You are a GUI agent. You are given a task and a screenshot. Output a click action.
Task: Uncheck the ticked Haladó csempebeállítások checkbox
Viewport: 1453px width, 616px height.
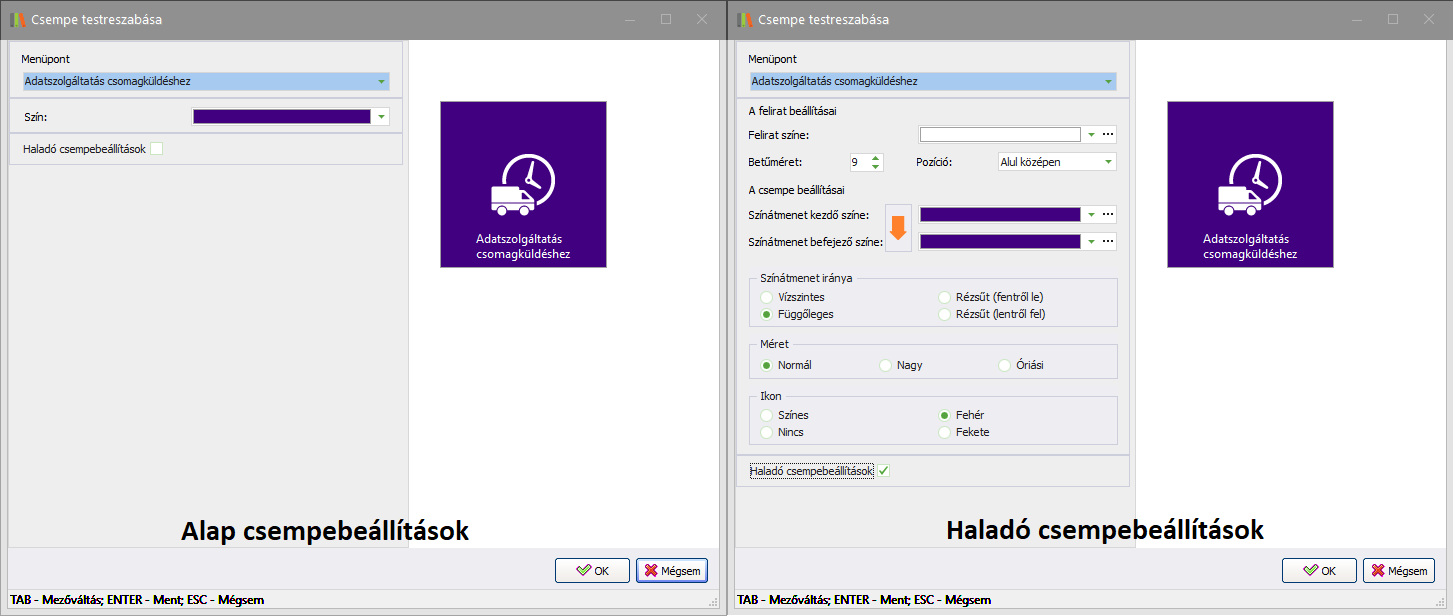(x=883, y=471)
